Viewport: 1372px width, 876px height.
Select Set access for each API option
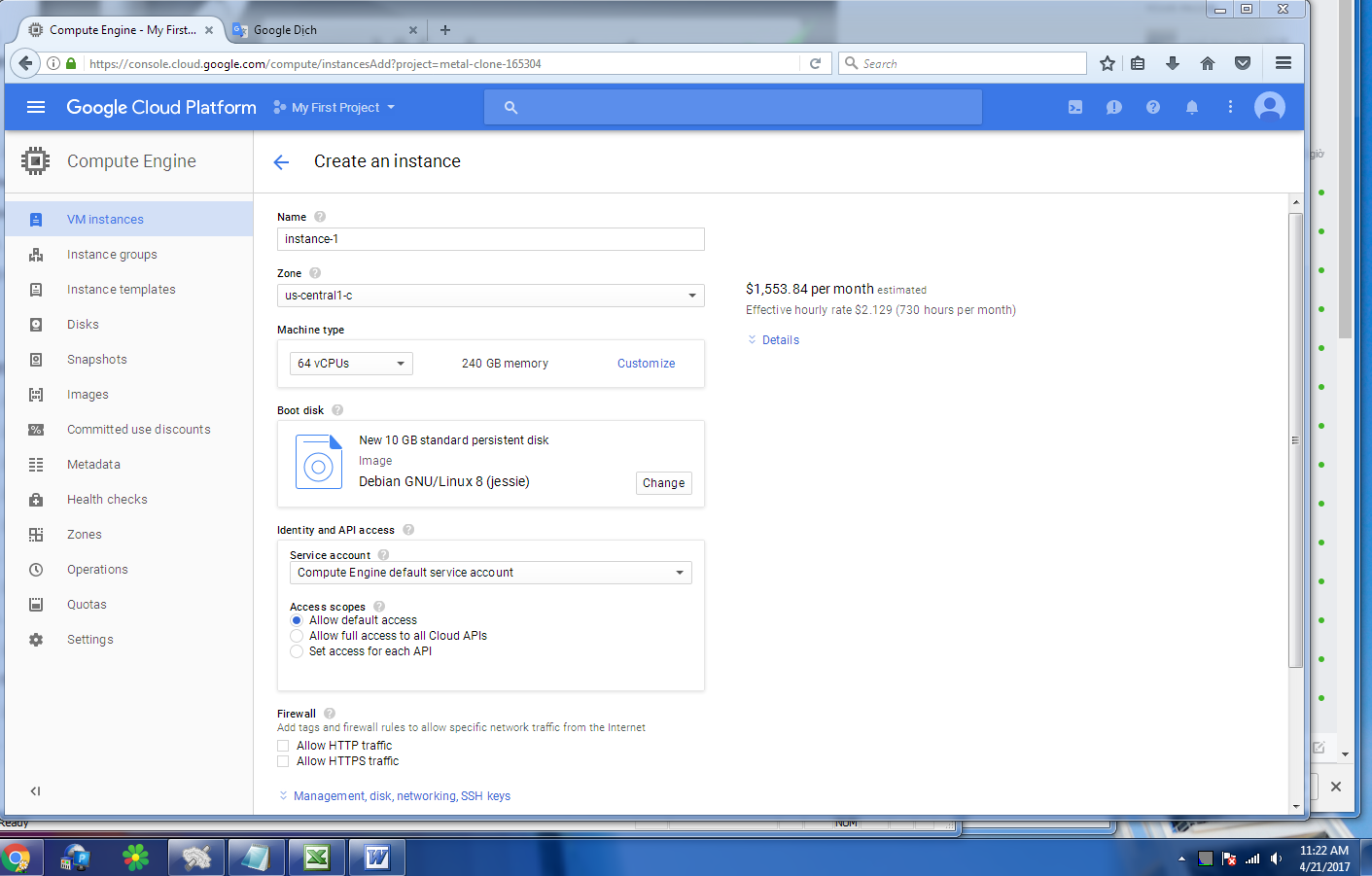[297, 651]
